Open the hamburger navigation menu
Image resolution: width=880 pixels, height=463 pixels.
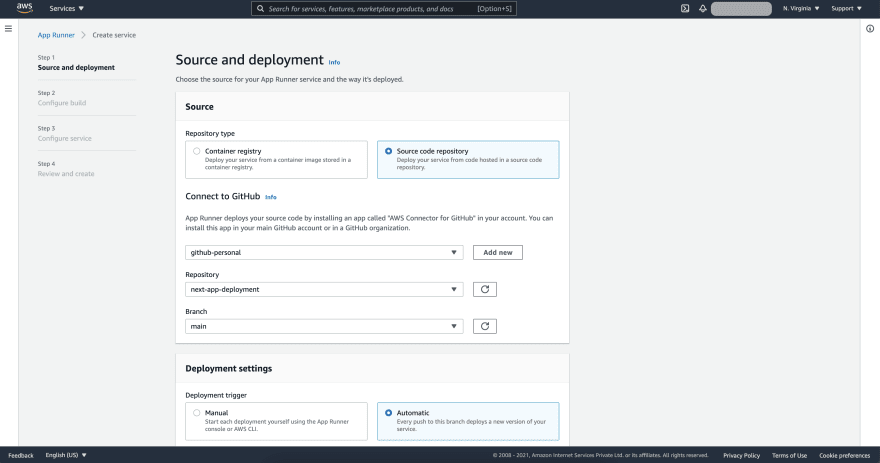tap(8, 29)
